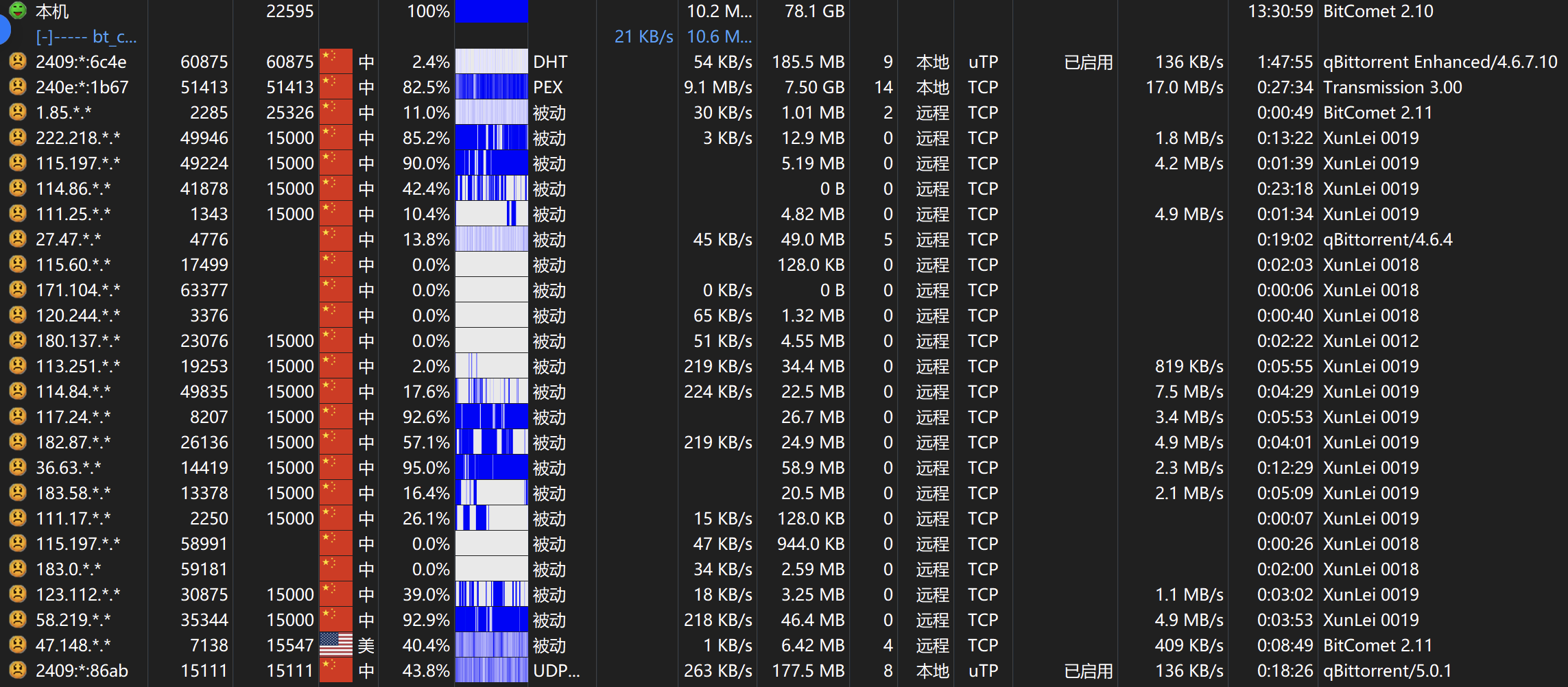This screenshot has width=1568, height=687.
Task: Click the '819 KB/s' peer speed cell
Action: [x=1189, y=366]
